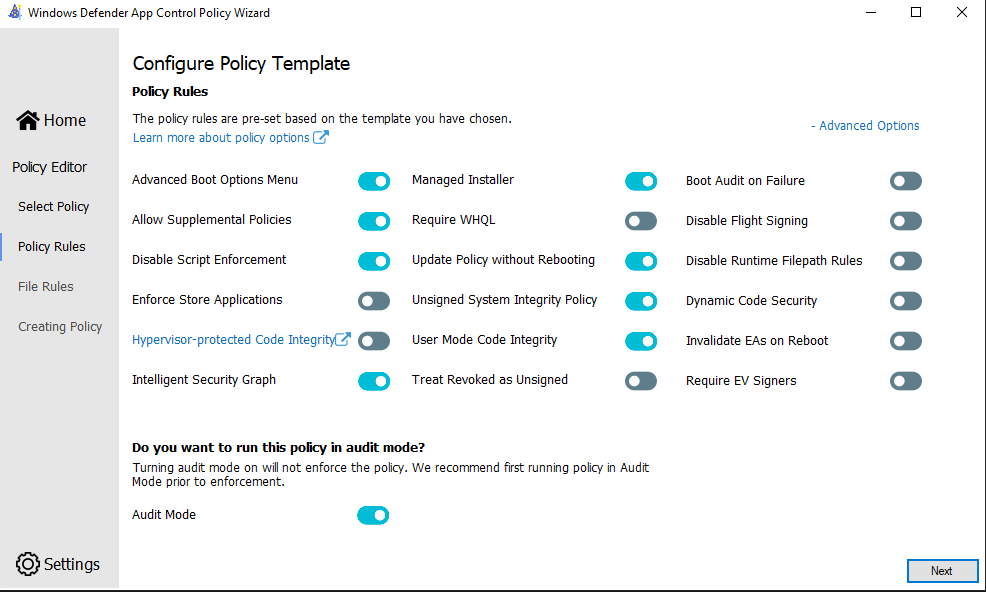Click the wizard app icon in title bar
The height and width of the screenshot is (592, 986).
click(14, 13)
